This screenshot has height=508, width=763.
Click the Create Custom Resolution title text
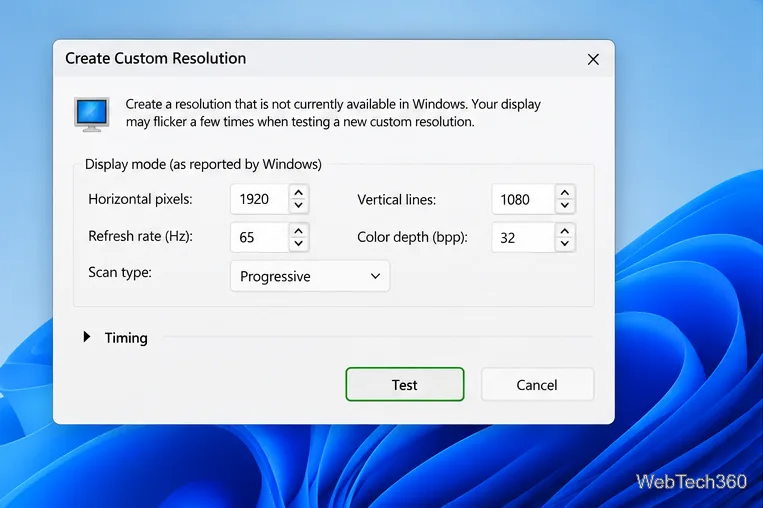coord(156,58)
